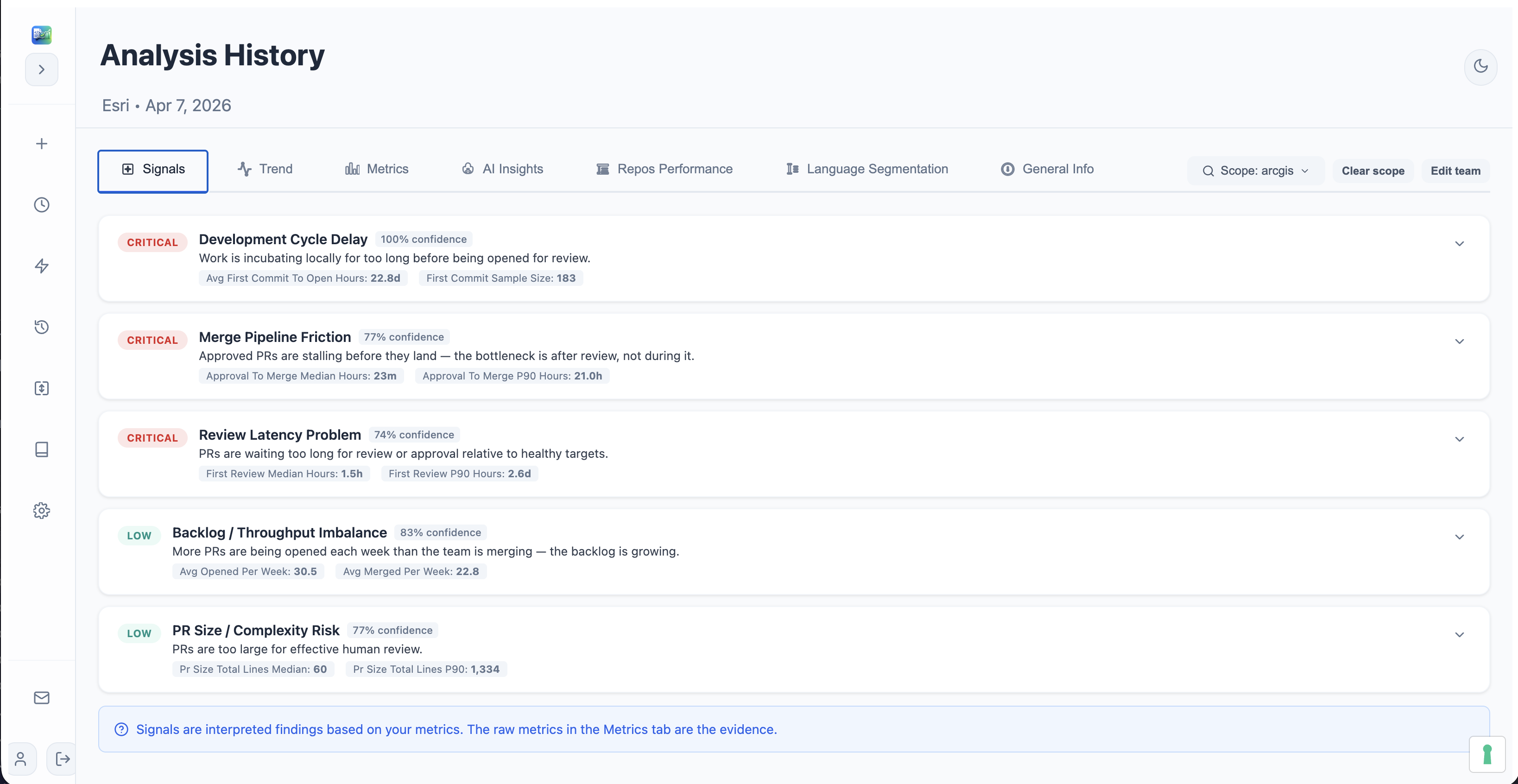Click "Pr Size Total Lines P90: 1,334"

click(426, 670)
